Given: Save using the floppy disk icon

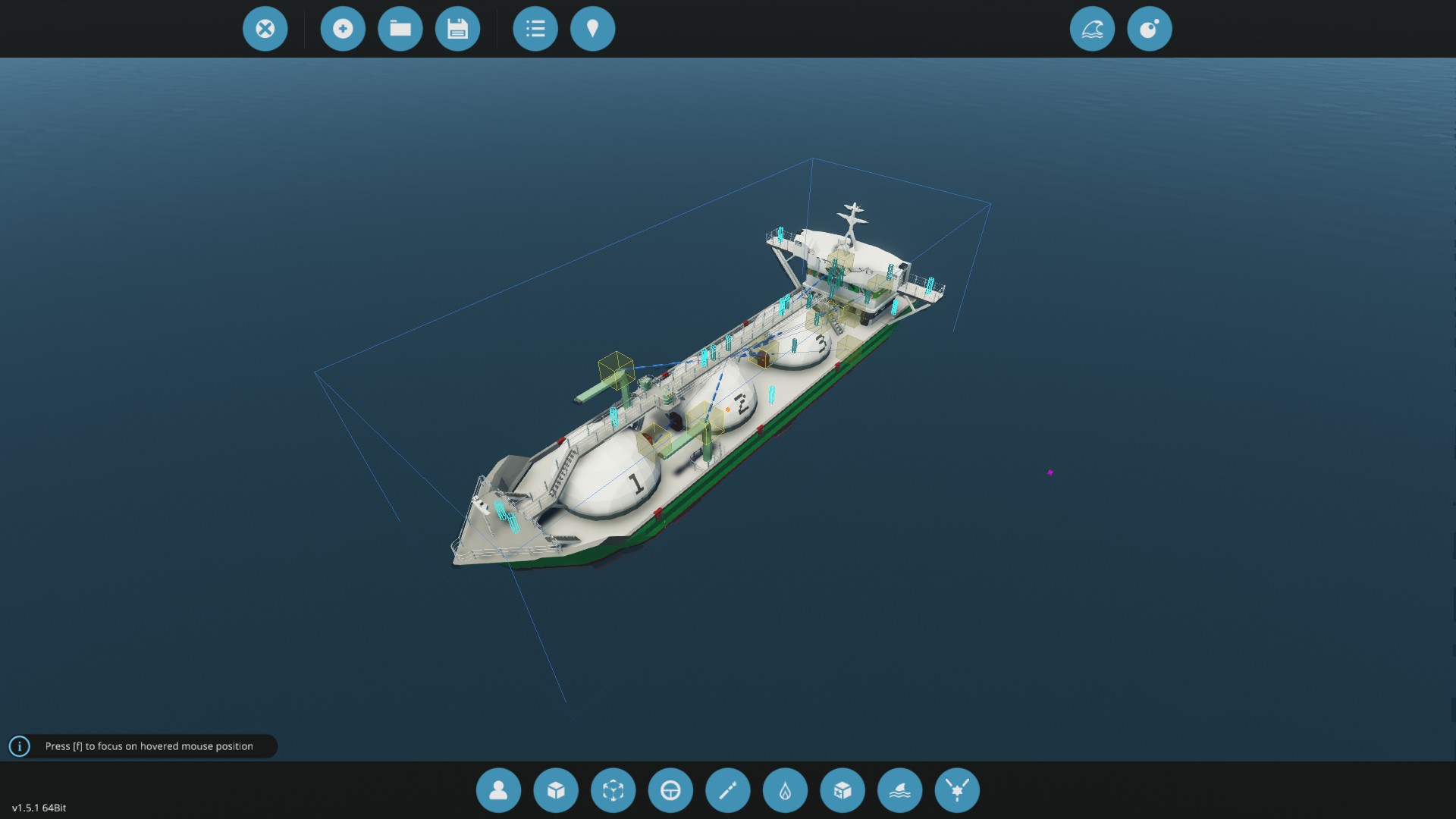Looking at the screenshot, I should coord(457,29).
